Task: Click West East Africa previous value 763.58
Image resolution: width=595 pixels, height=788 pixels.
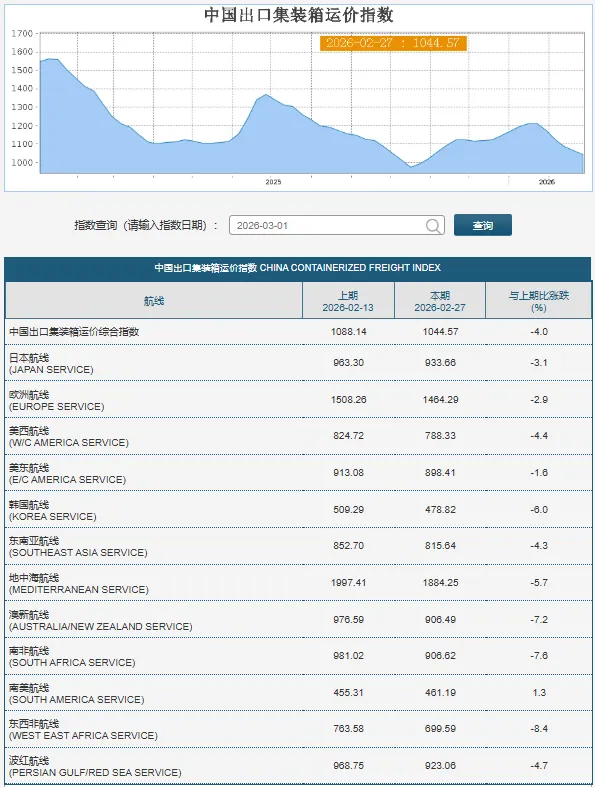Action: click(x=348, y=729)
